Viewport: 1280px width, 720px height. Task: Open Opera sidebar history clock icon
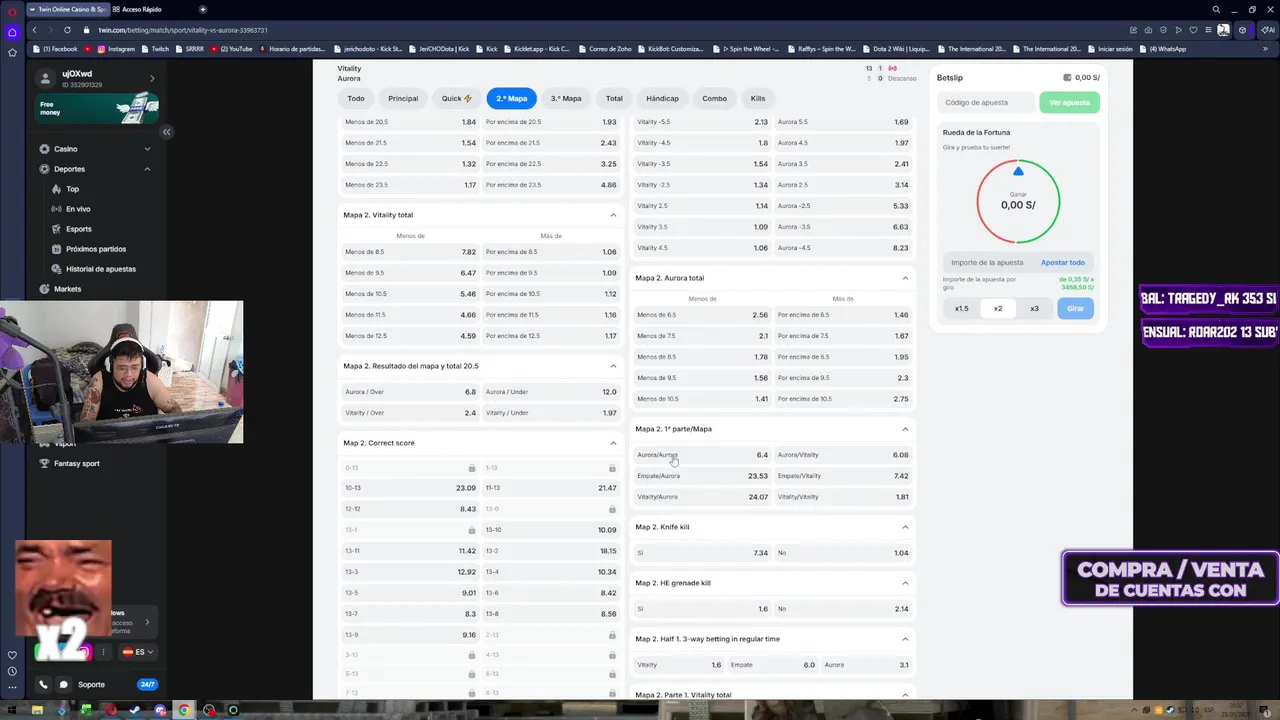12,671
